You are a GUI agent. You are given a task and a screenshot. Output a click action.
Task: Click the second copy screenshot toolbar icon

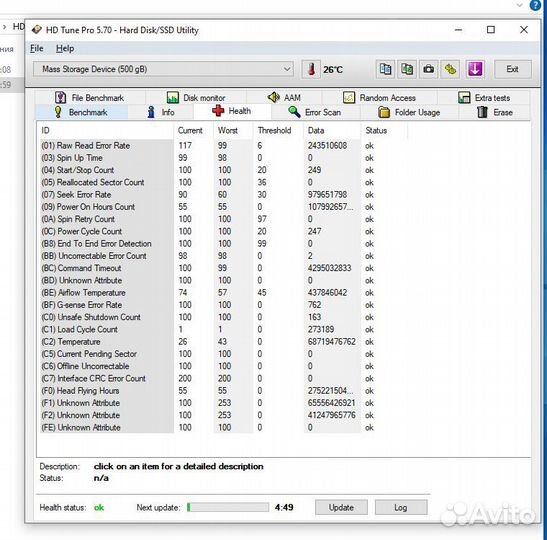(407, 69)
